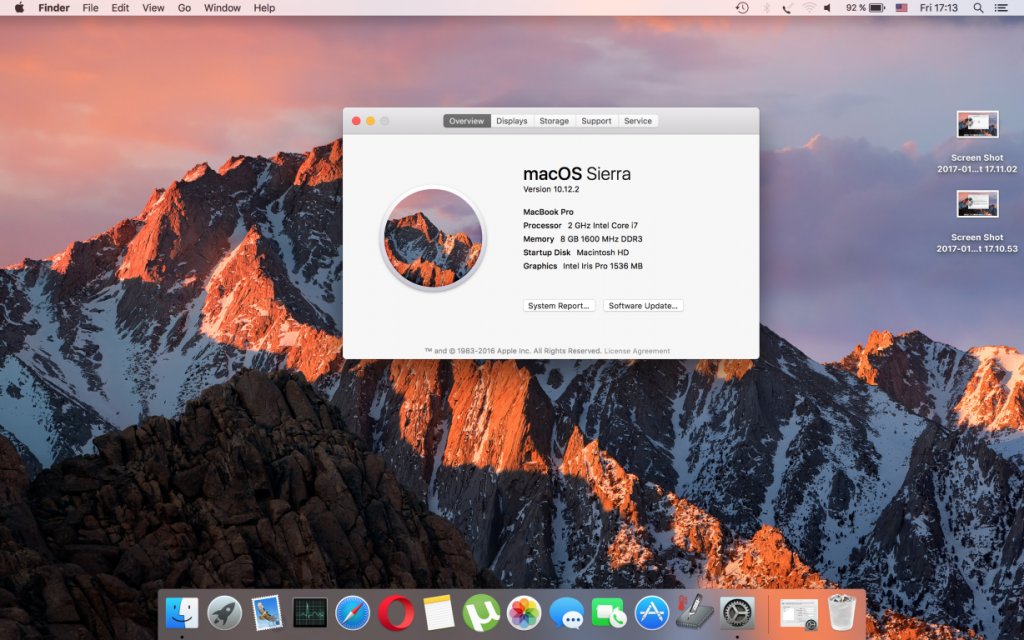The height and width of the screenshot is (640, 1024).
Task: Open the Opera browser in dock
Action: [396, 612]
